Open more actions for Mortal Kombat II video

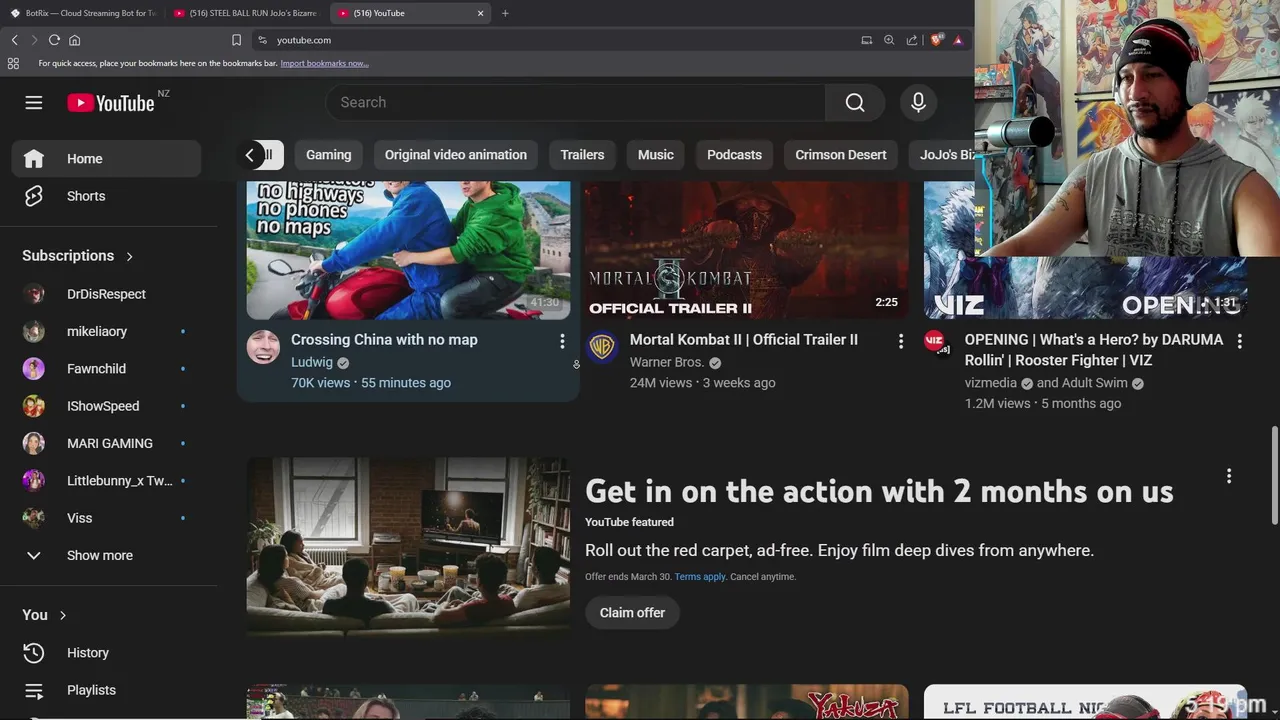[x=901, y=341]
